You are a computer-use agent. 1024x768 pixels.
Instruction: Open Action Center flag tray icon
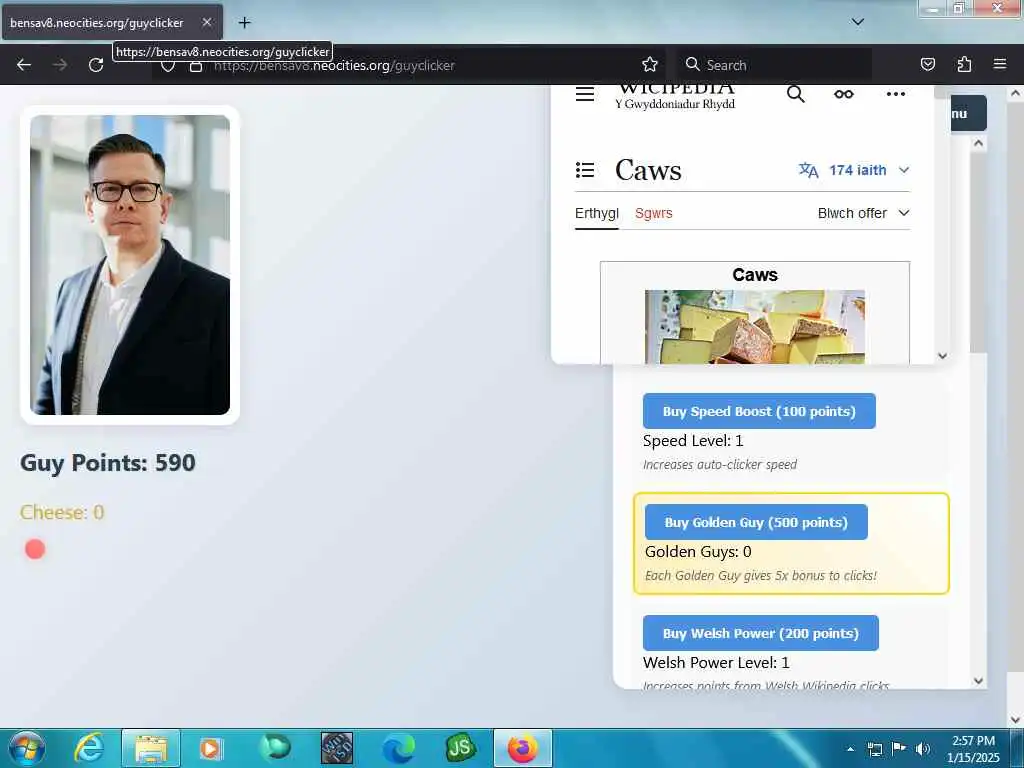tap(899, 749)
